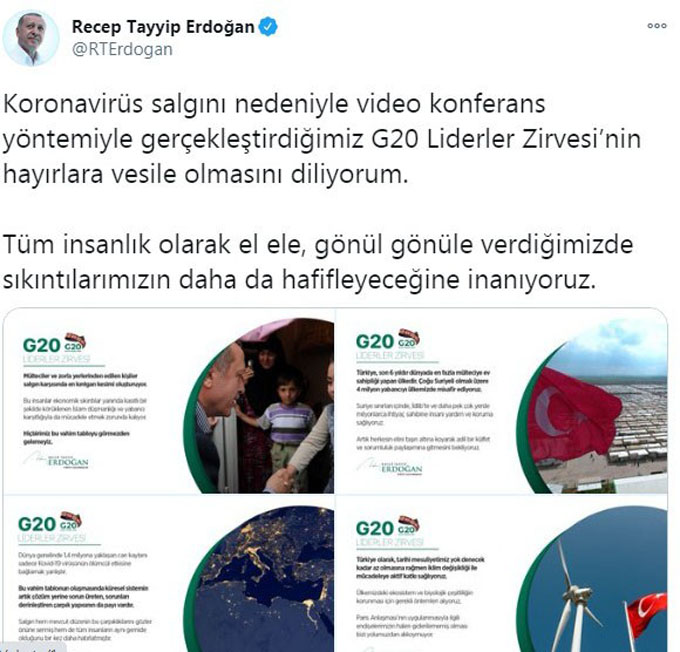This screenshot has width=680, height=652.
Task: Click Erdoğan signature in the child photo card
Action: pyautogui.click(x=56, y=461)
